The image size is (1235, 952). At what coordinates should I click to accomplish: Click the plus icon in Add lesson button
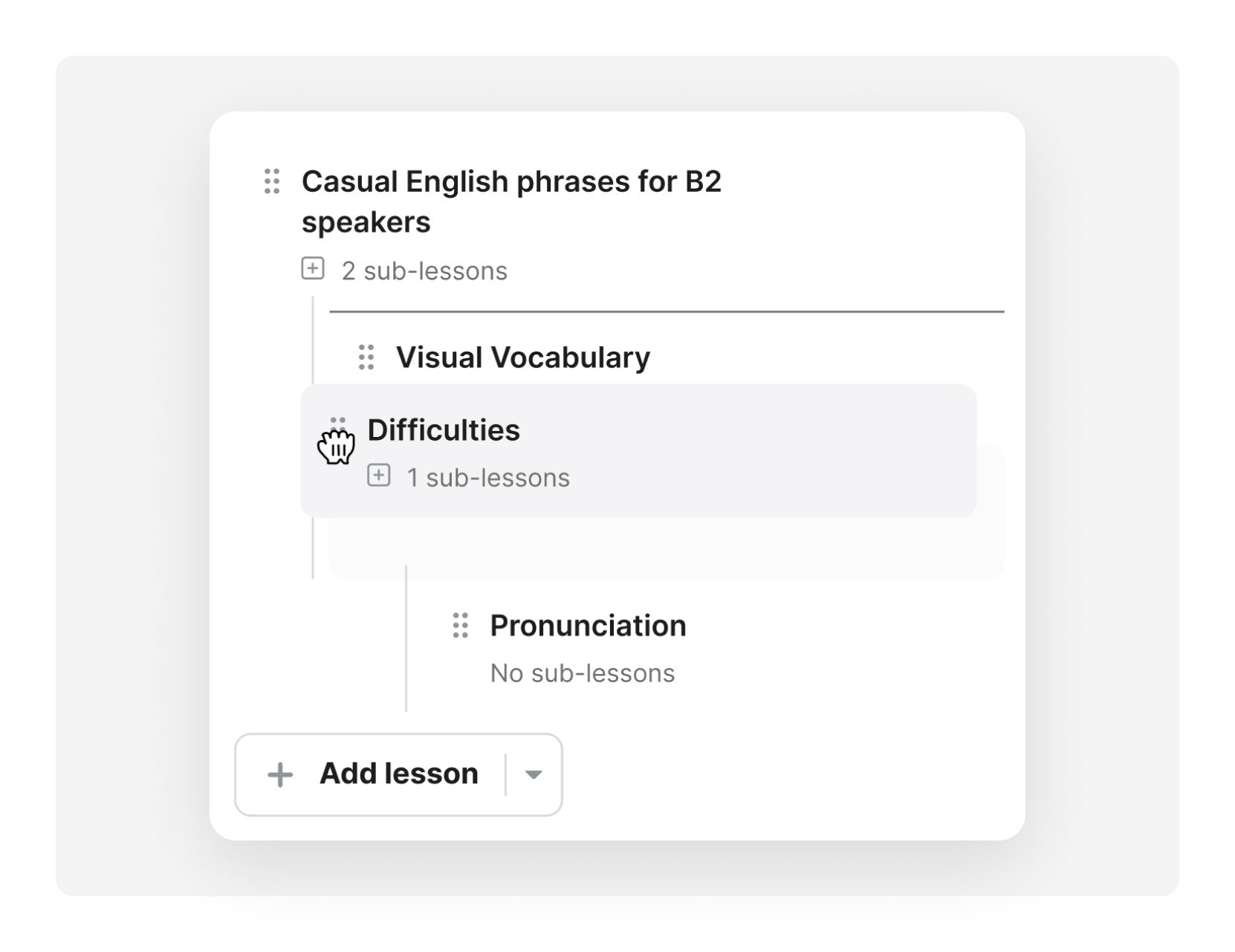[280, 775]
